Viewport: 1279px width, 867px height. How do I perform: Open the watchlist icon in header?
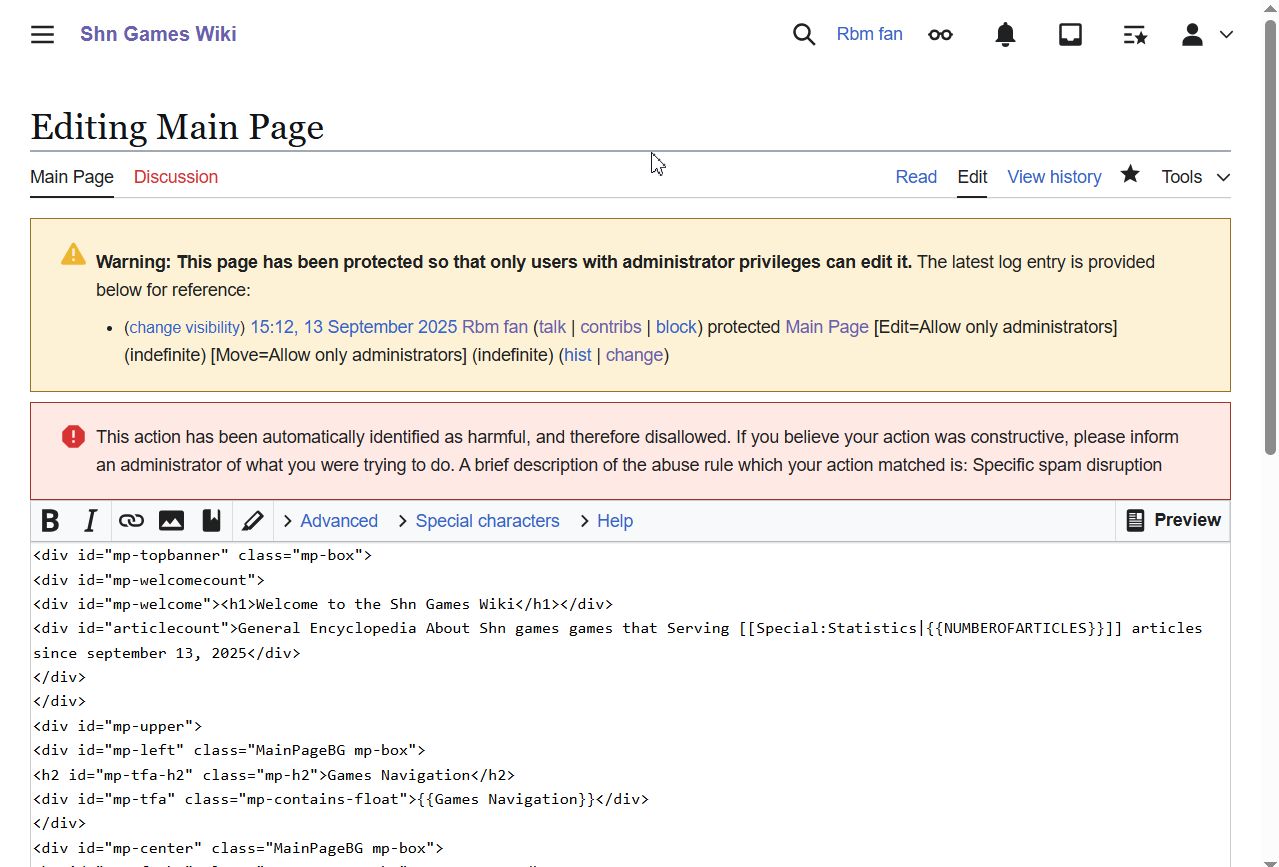click(x=1135, y=35)
